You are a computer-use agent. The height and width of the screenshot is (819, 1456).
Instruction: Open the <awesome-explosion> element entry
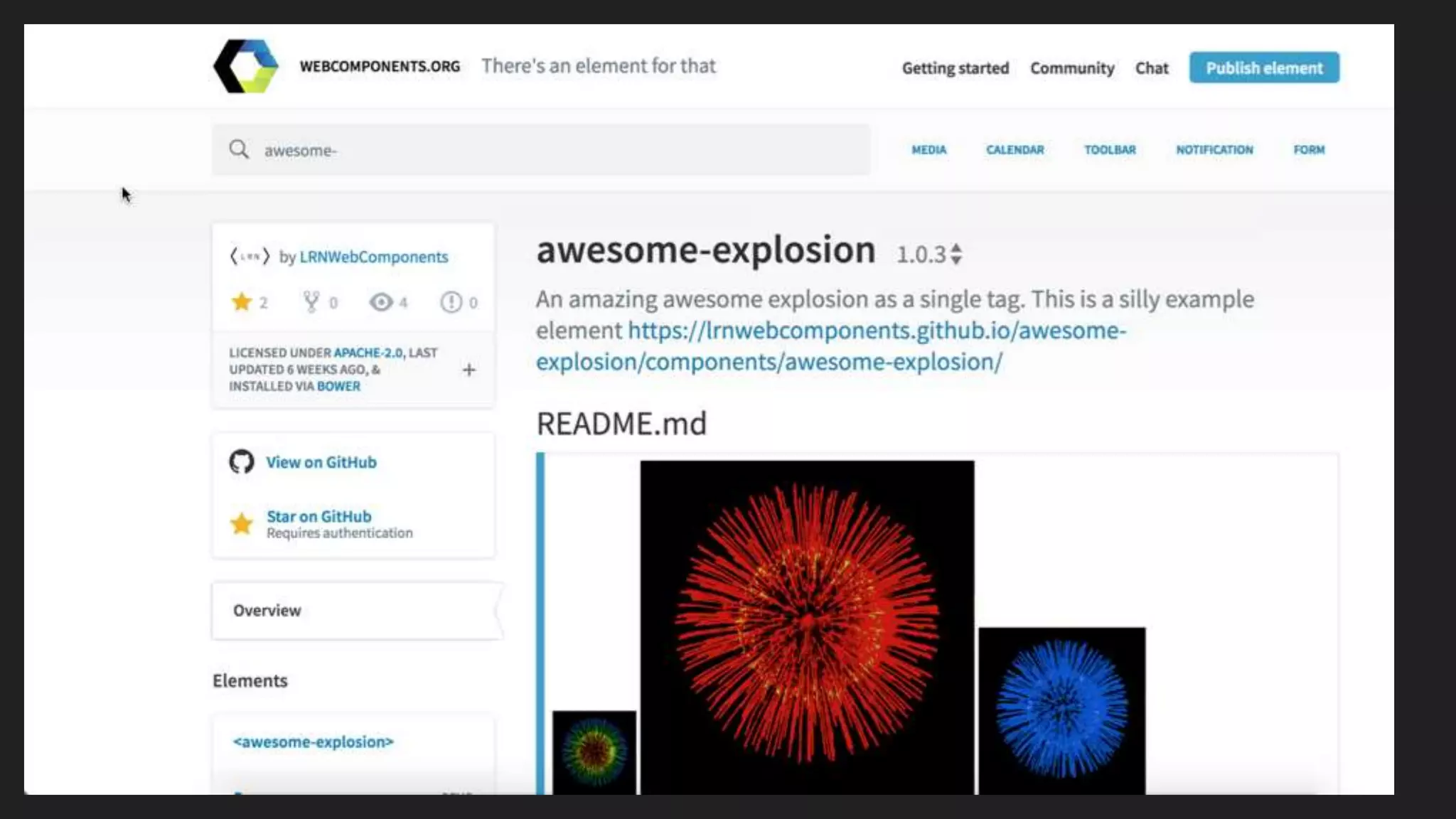coord(313,742)
